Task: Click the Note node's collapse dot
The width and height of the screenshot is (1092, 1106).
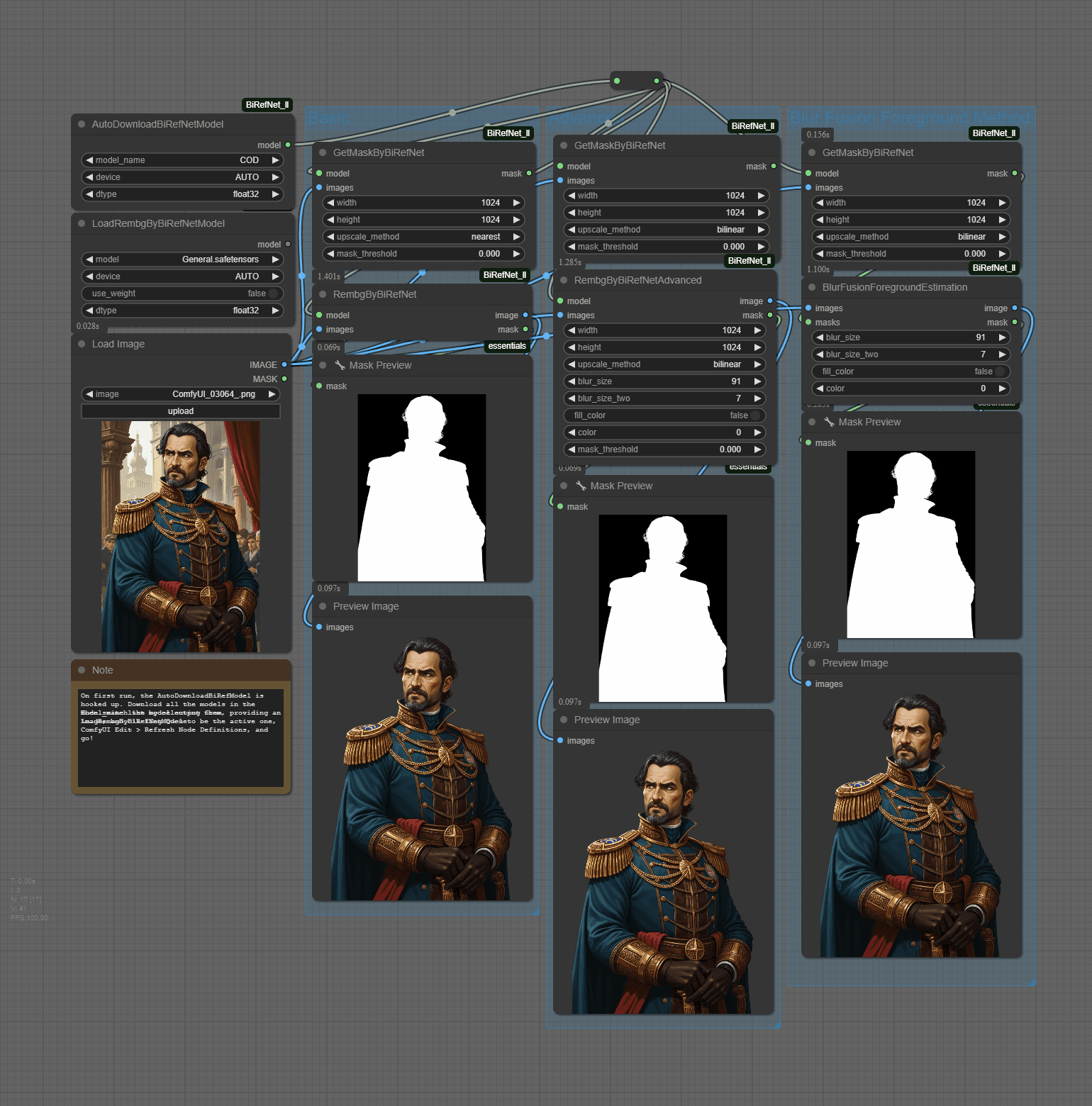Action: click(82, 670)
